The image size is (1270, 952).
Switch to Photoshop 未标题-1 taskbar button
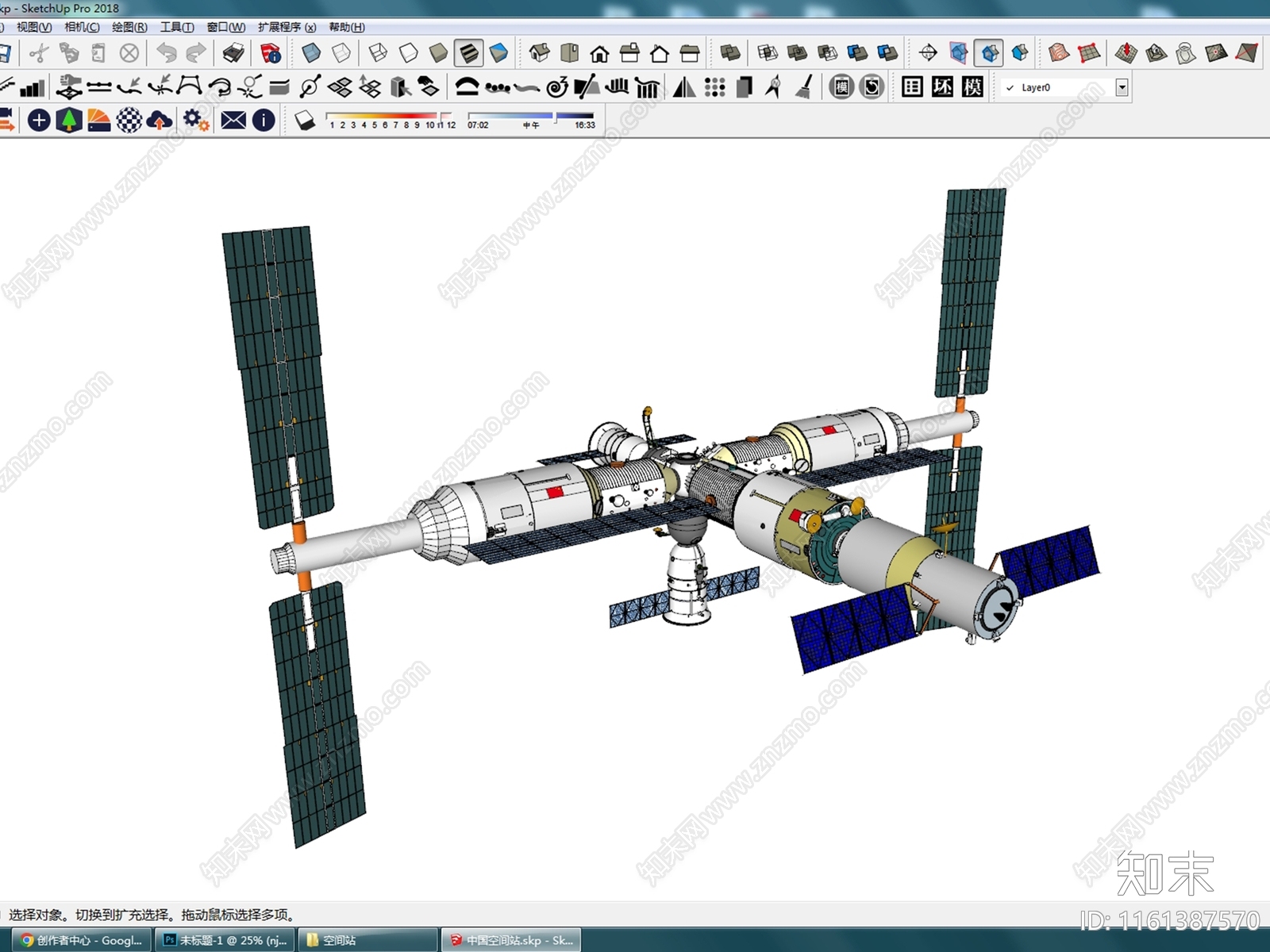click(x=224, y=940)
